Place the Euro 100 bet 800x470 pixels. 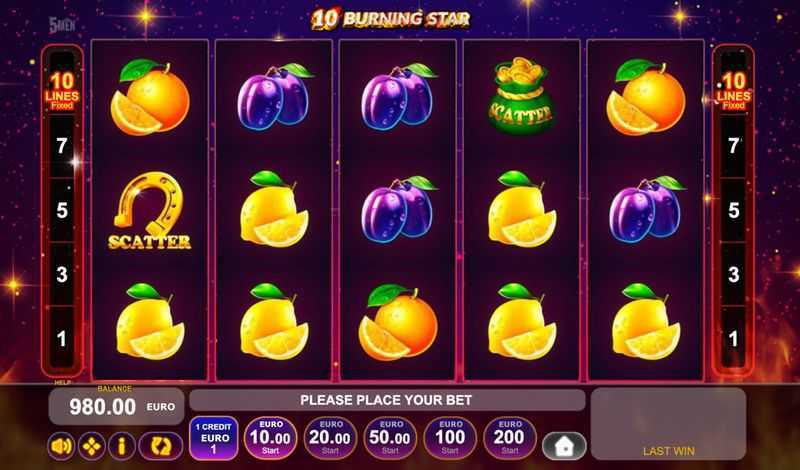pos(450,438)
